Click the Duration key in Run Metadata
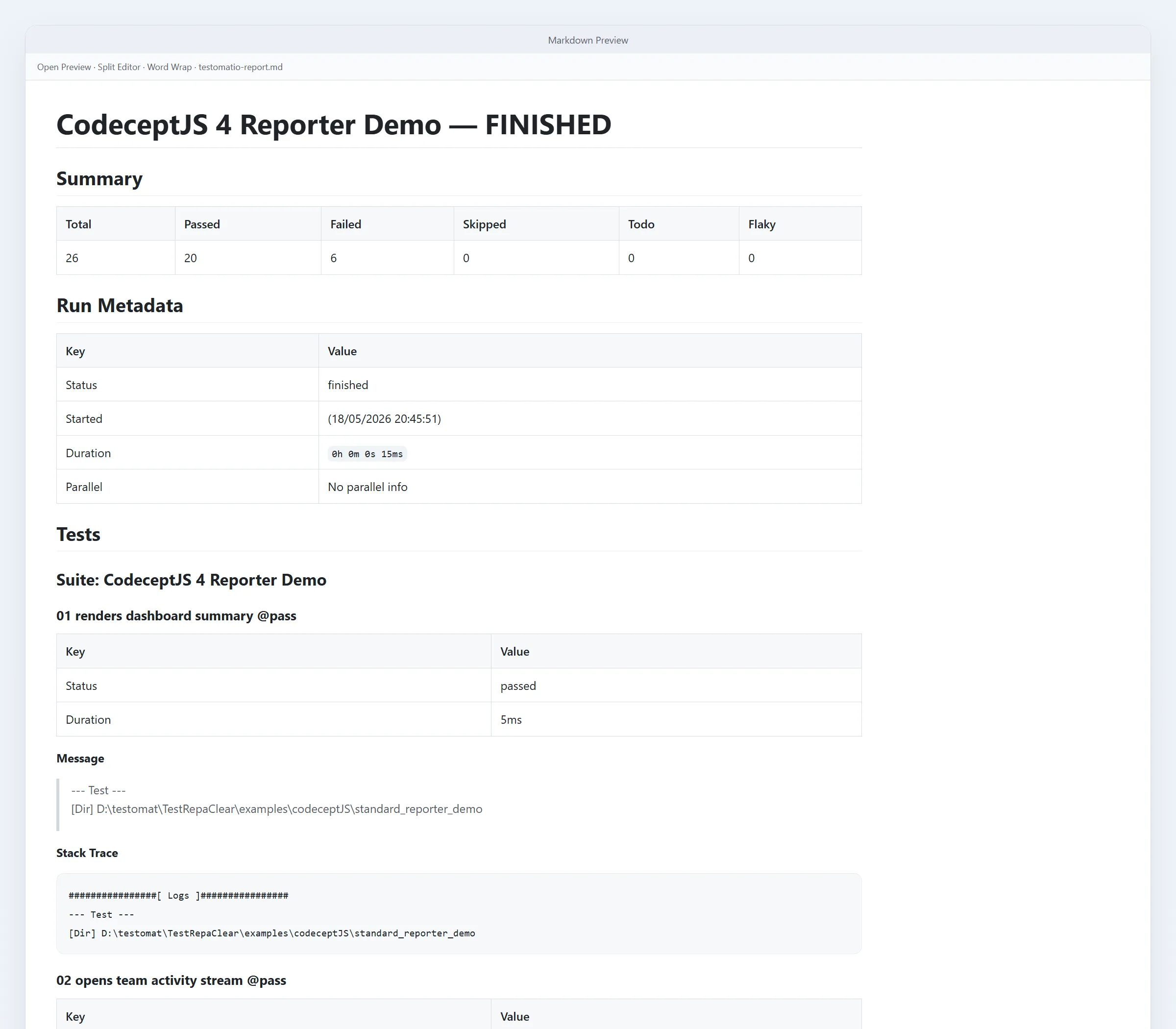 coord(88,453)
